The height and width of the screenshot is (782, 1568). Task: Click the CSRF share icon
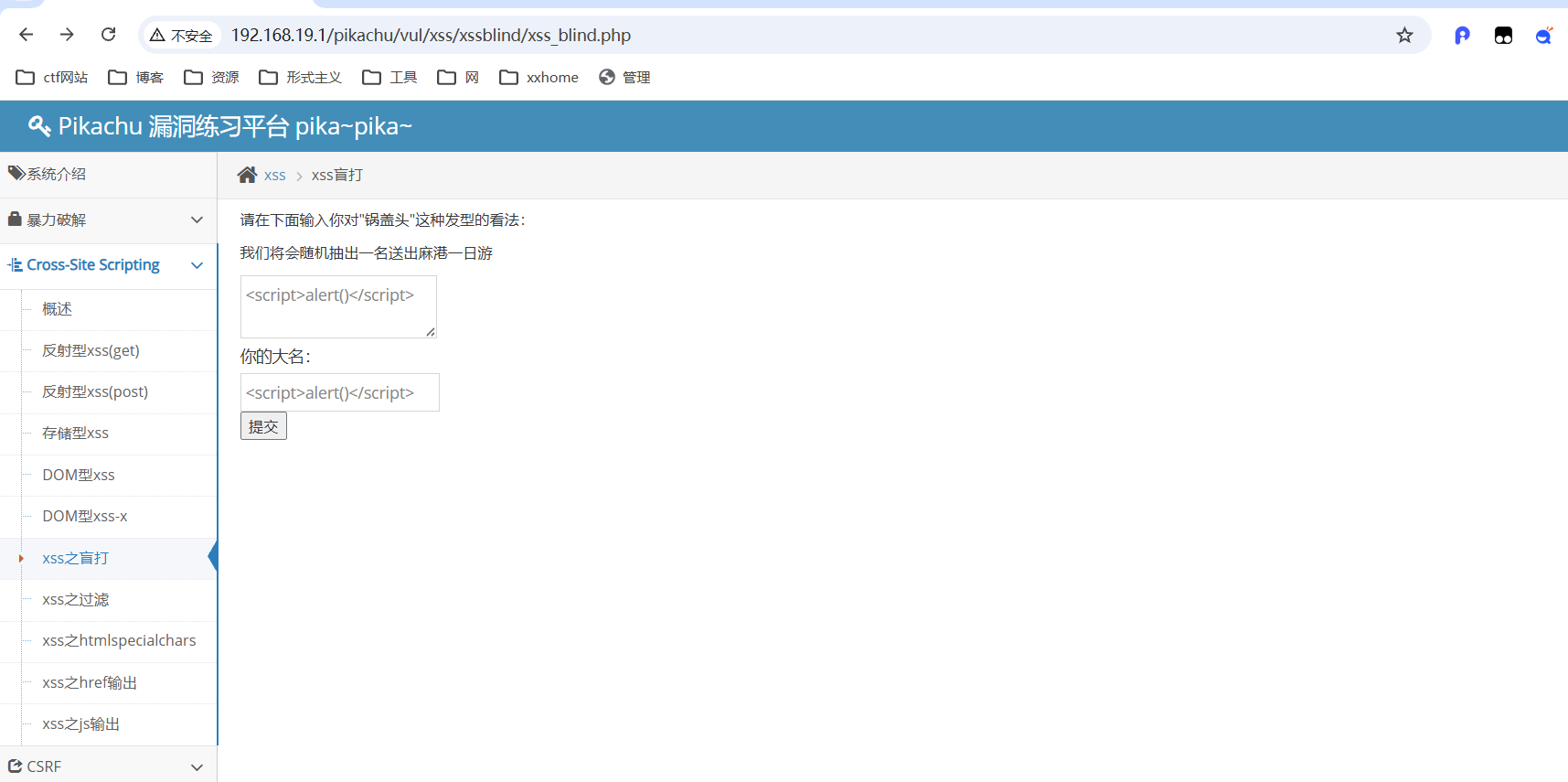click(15, 766)
